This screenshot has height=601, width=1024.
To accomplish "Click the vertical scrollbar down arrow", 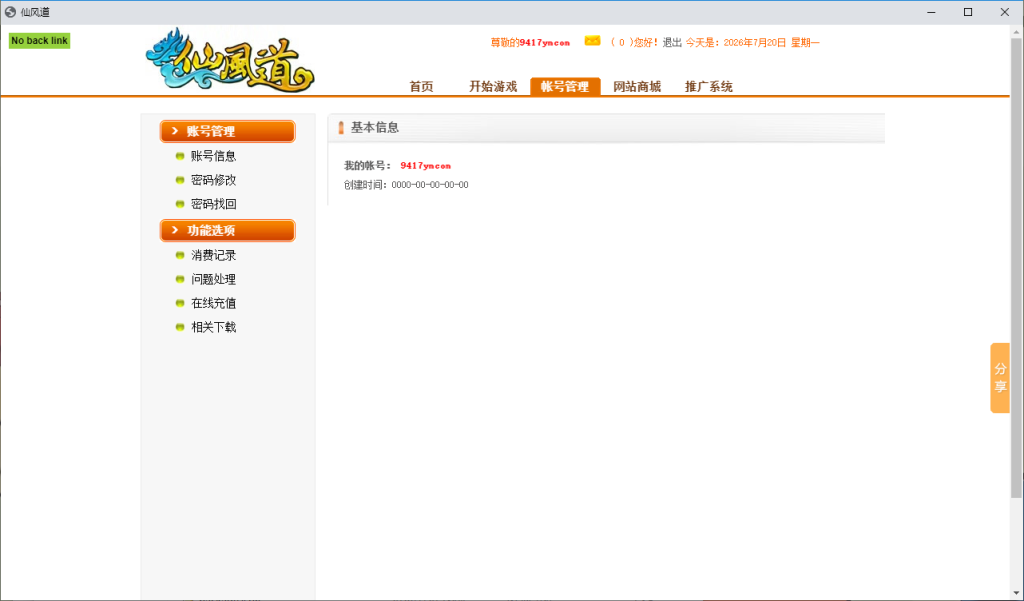I will (x=1016, y=593).
